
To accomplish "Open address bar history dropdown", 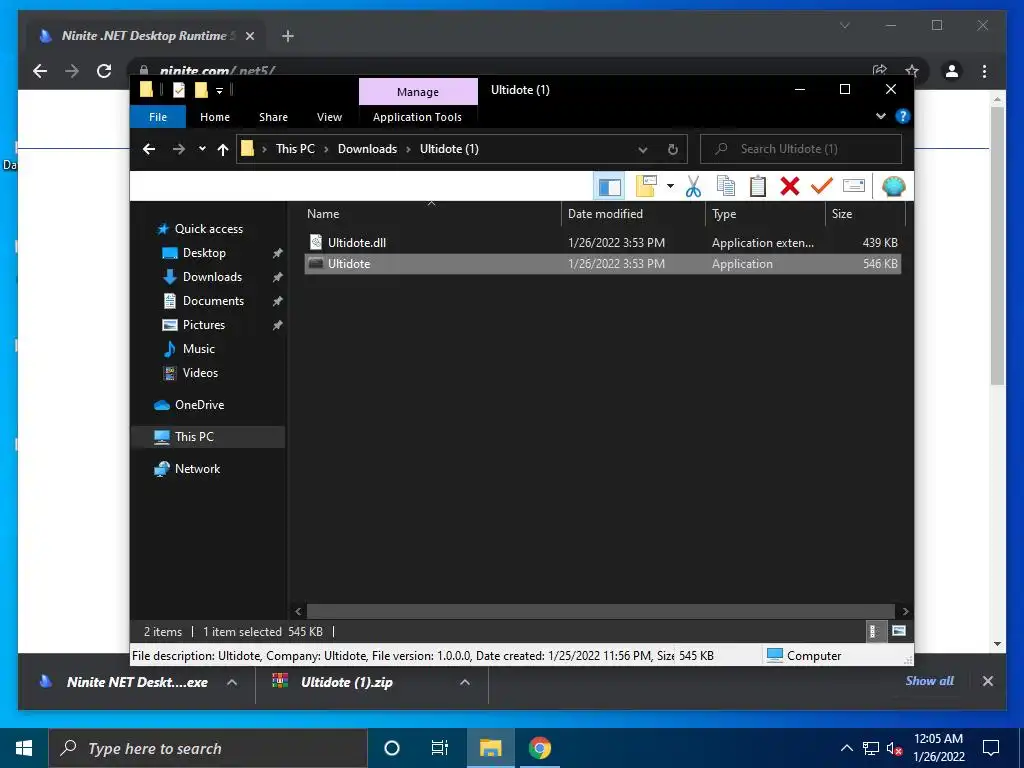I will pyautogui.click(x=643, y=149).
